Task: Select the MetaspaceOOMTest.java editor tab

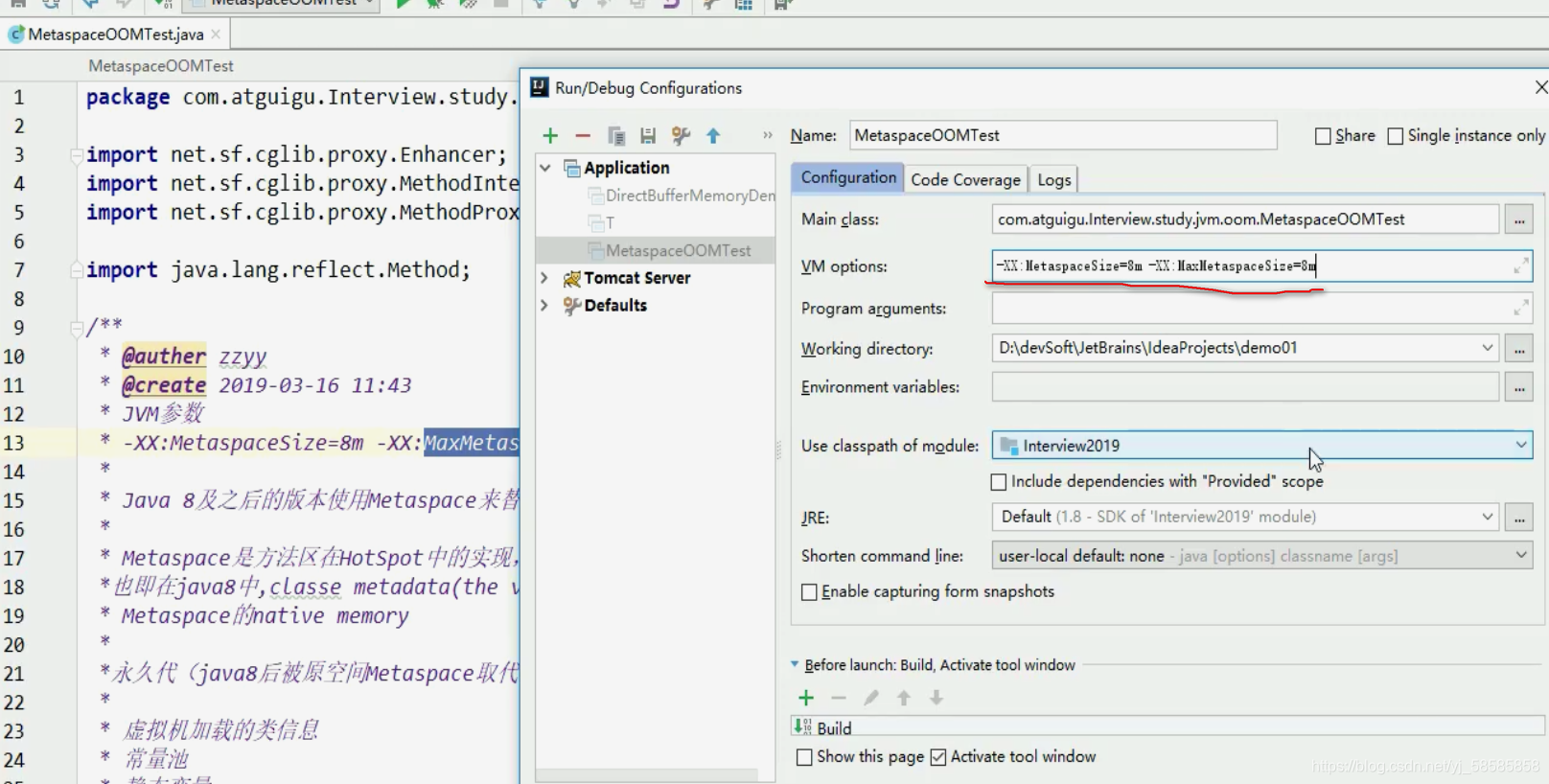Action: pos(115,34)
